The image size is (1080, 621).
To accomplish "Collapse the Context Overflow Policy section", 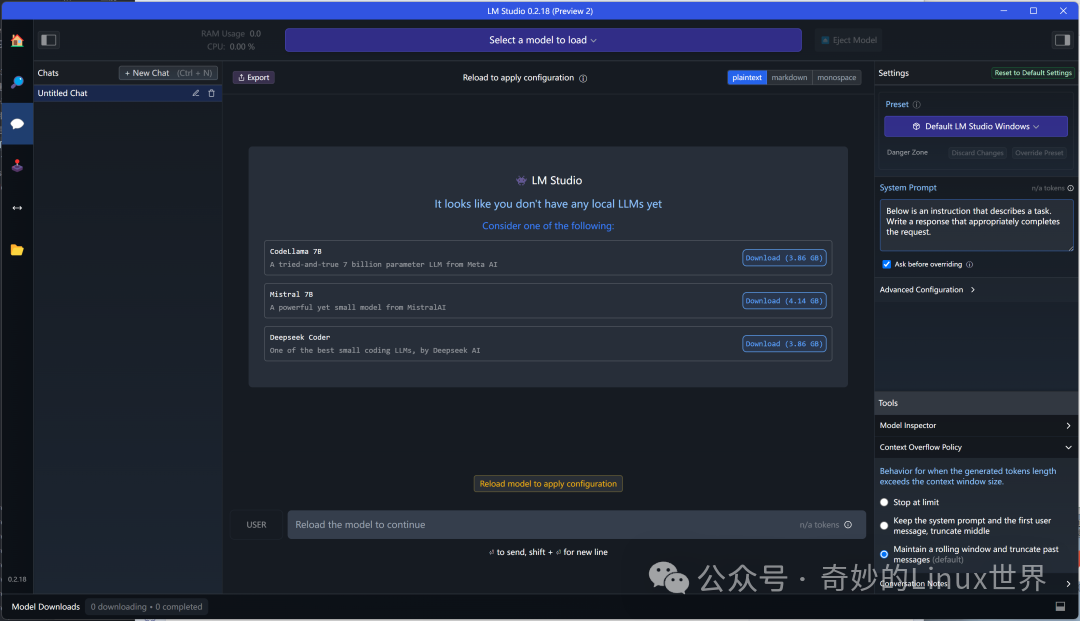I will pyautogui.click(x=975, y=448).
